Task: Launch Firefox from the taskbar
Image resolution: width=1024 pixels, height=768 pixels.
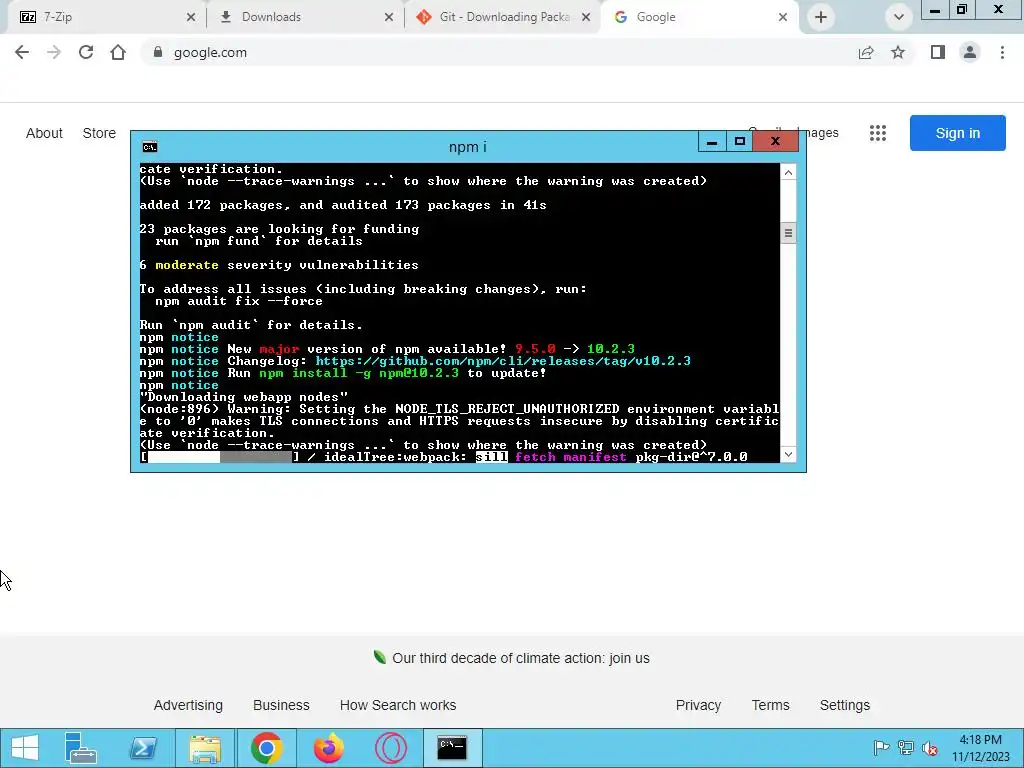Action: (x=328, y=748)
